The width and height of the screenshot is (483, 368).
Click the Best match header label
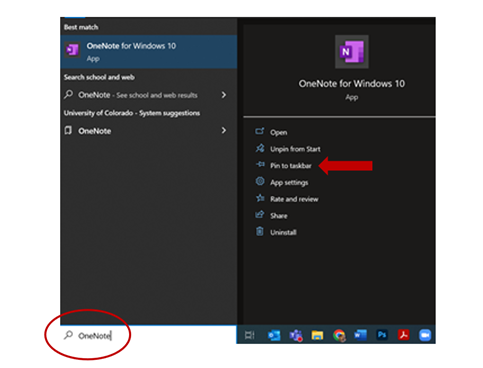pos(81,27)
